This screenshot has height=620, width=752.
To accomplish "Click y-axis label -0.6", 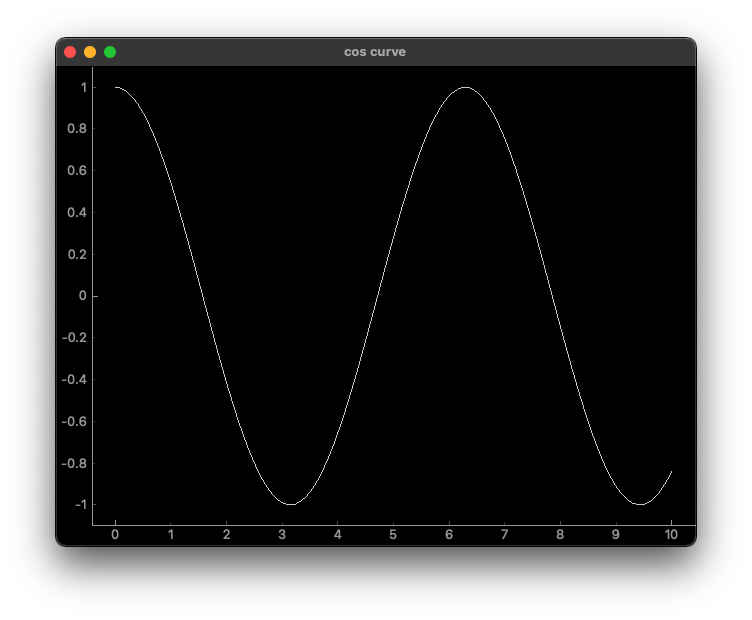I will tap(74, 421).
